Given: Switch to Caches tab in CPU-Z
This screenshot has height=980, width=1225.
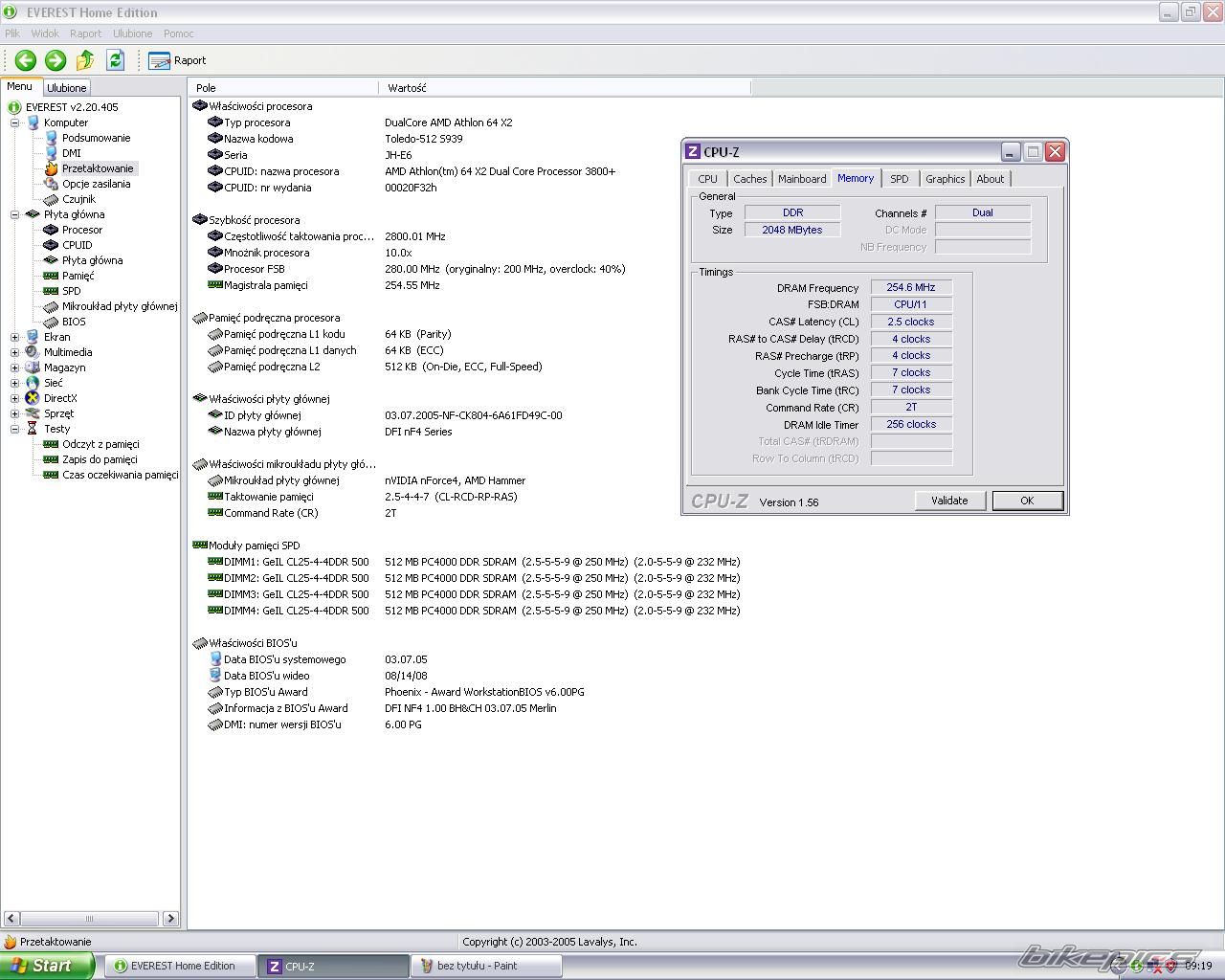Looking at the screenshot, I should click(x=749, y=179).
